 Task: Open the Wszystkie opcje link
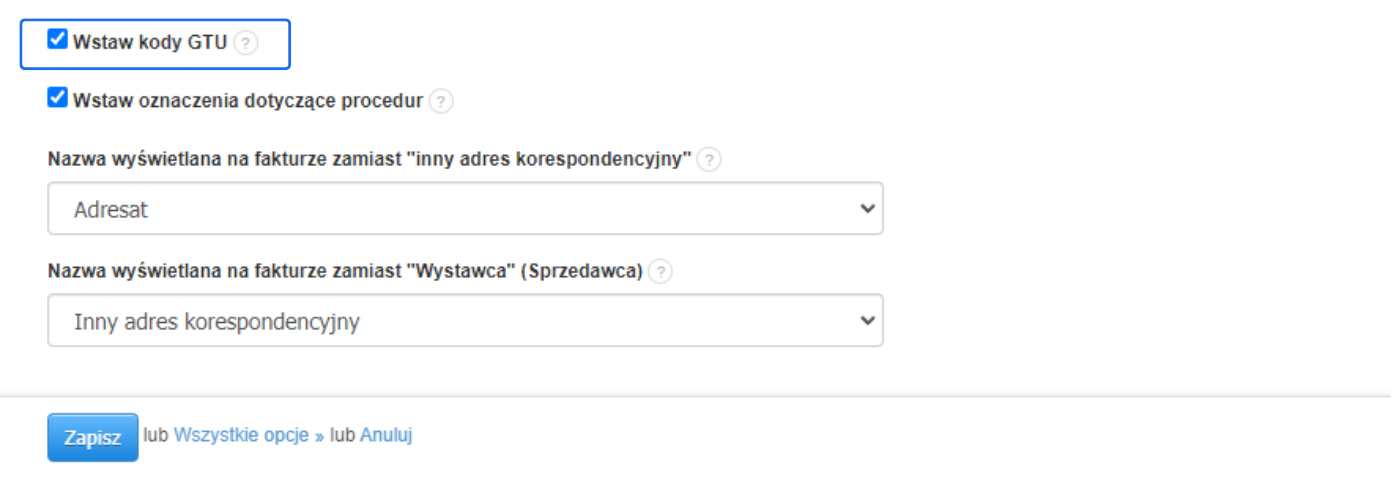[x=241, y=436]
